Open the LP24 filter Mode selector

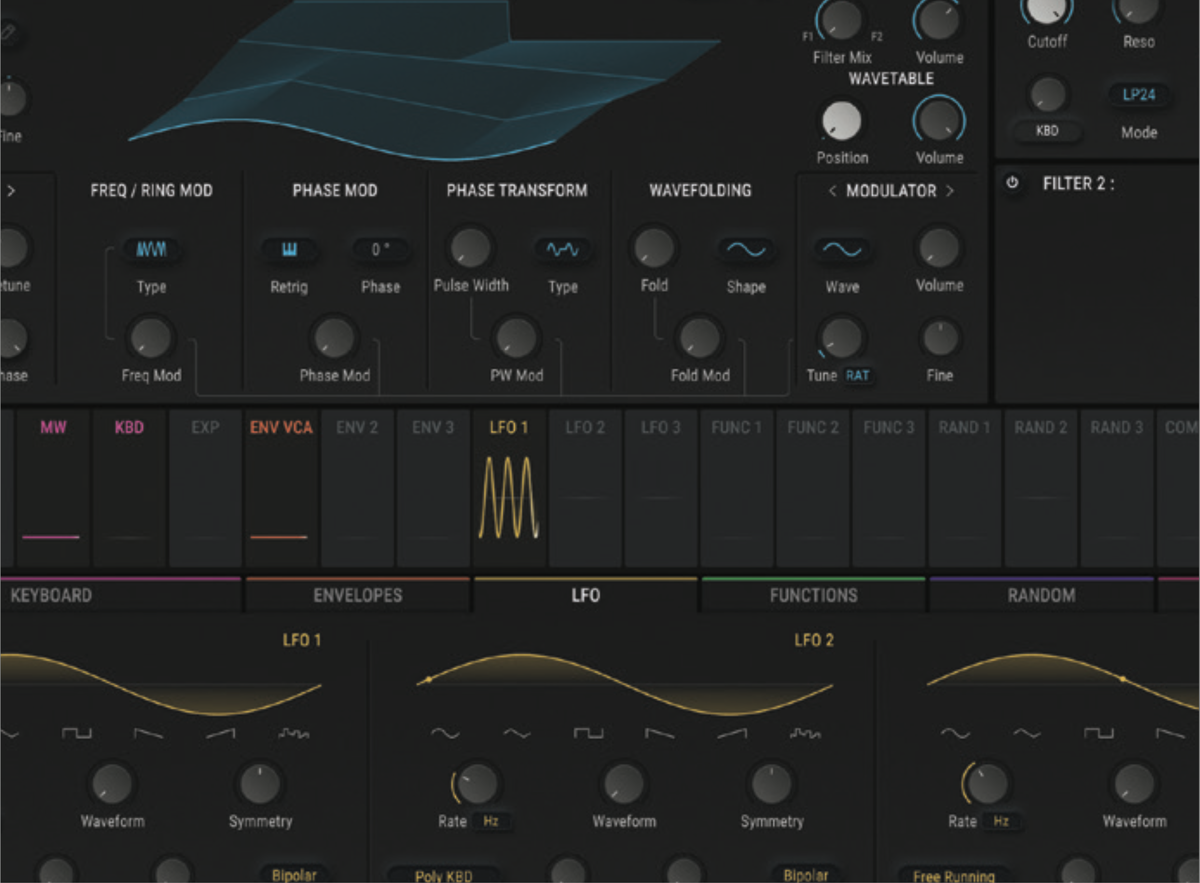point(1138,95)
